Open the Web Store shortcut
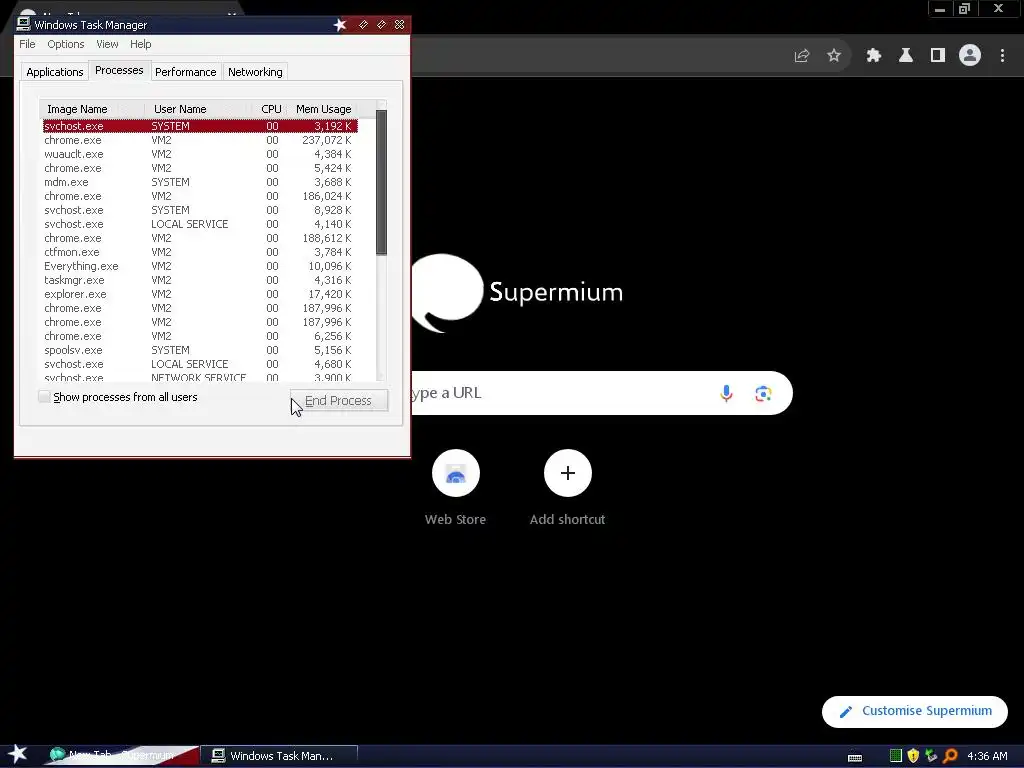The image size is (1024, 768). [456, 473]
